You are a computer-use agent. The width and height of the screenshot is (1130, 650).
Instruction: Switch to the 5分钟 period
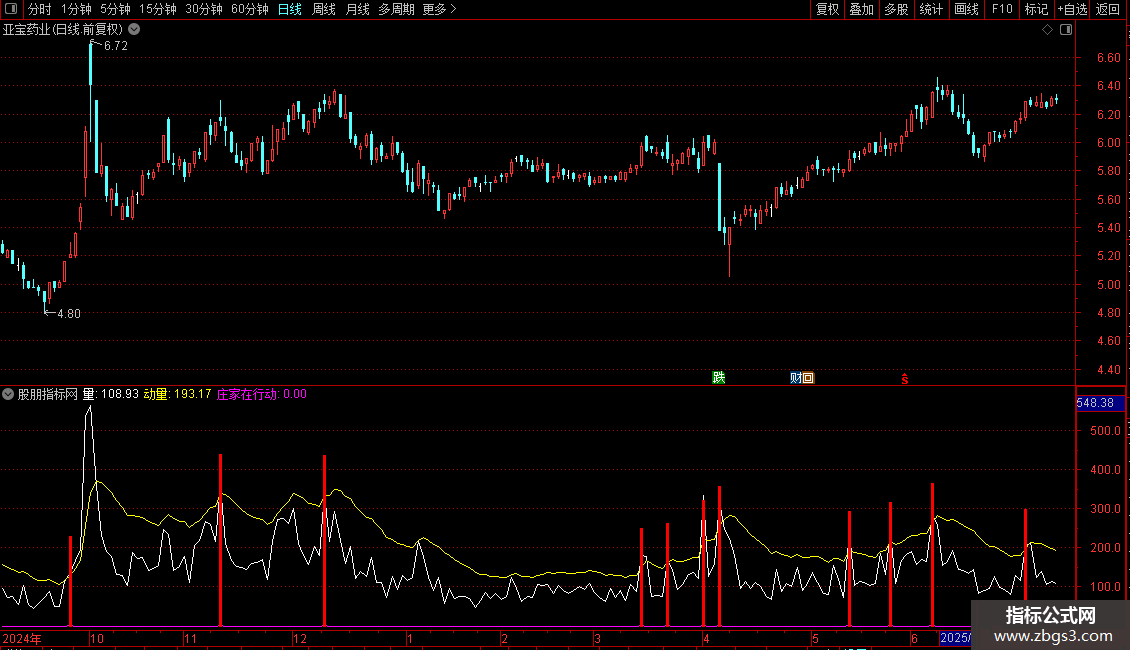click(115, 9)
